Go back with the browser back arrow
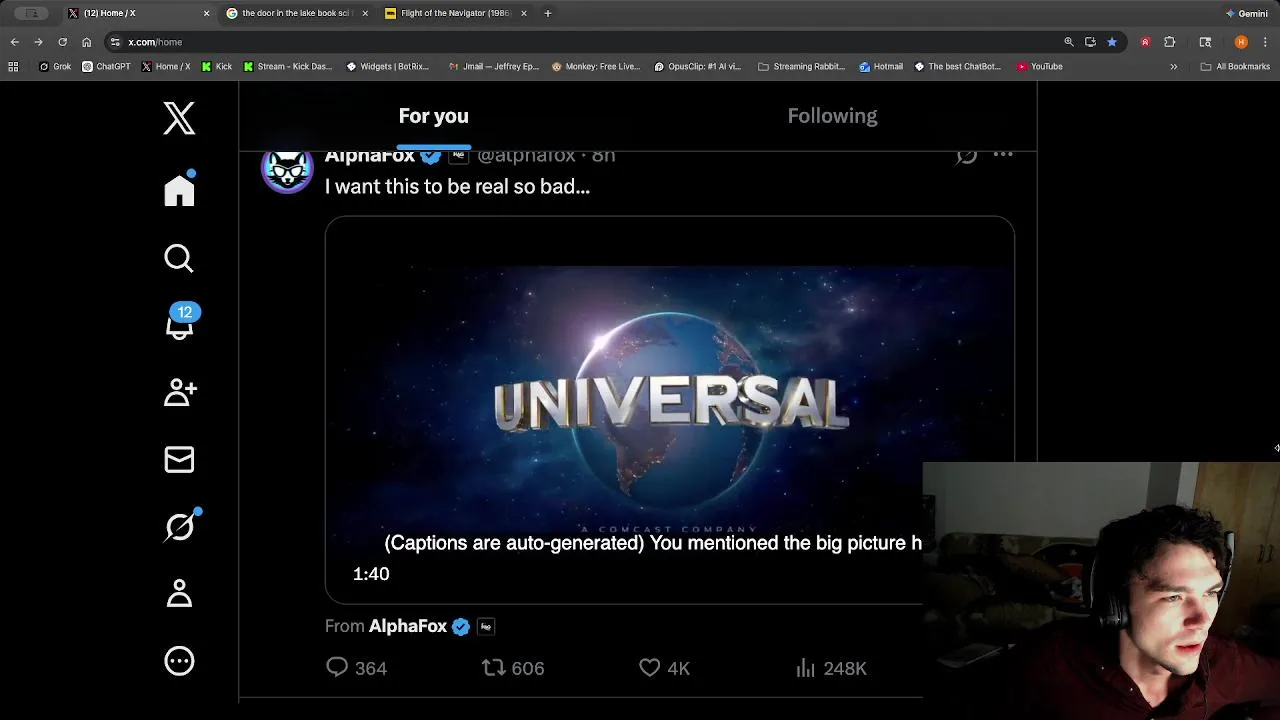This screenshot has height=720, width=1280. tap(14, 42)
